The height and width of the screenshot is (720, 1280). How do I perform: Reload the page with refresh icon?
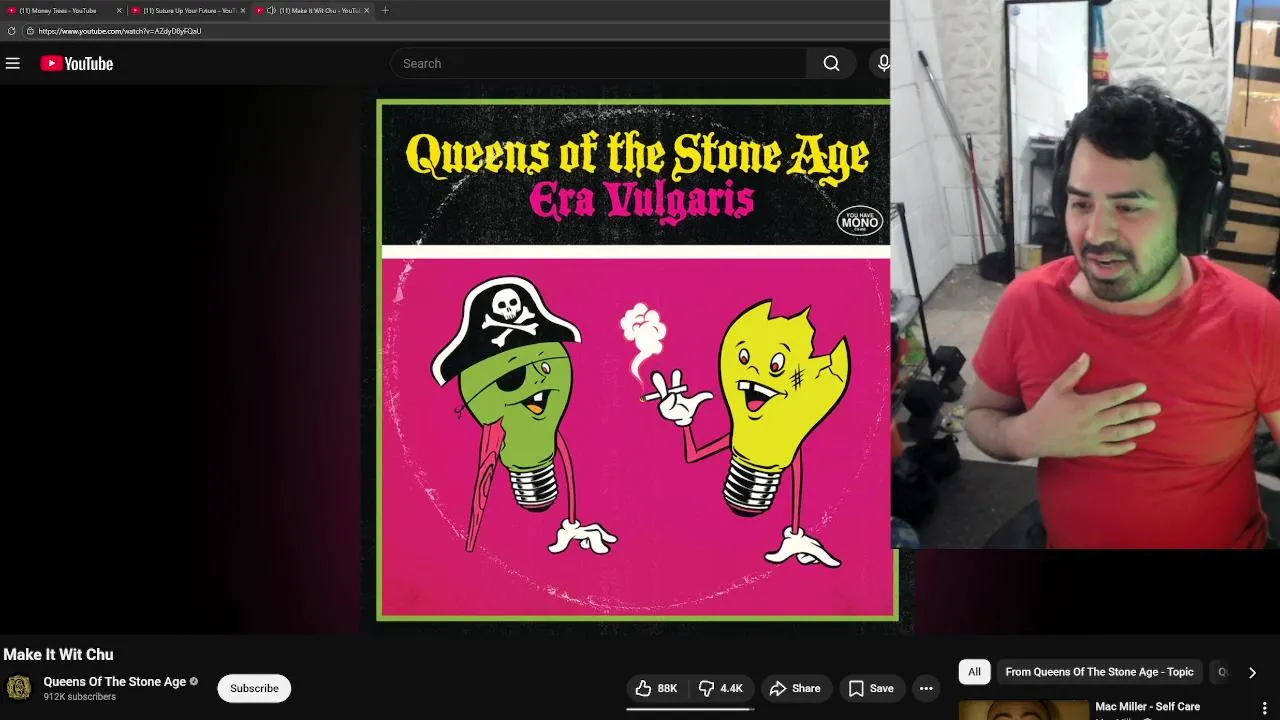[x=11, y=31]
